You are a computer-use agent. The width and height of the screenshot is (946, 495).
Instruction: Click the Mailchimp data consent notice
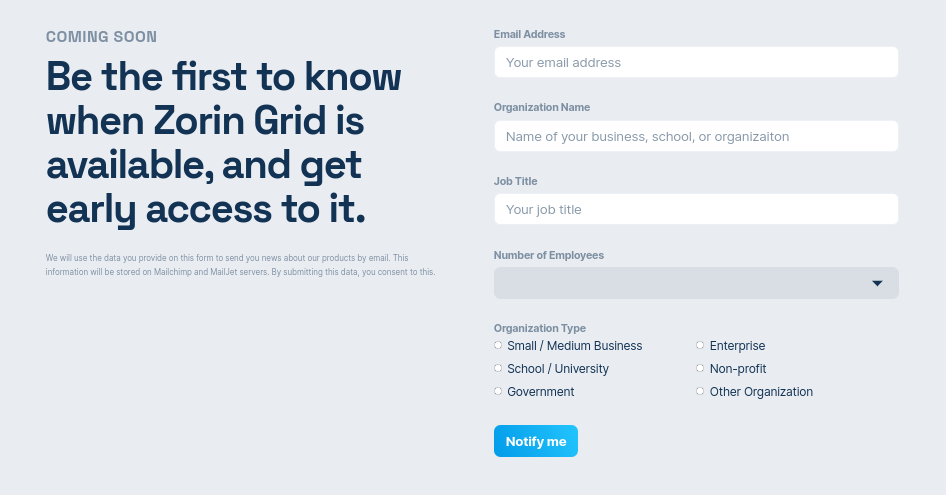(240, 265)
